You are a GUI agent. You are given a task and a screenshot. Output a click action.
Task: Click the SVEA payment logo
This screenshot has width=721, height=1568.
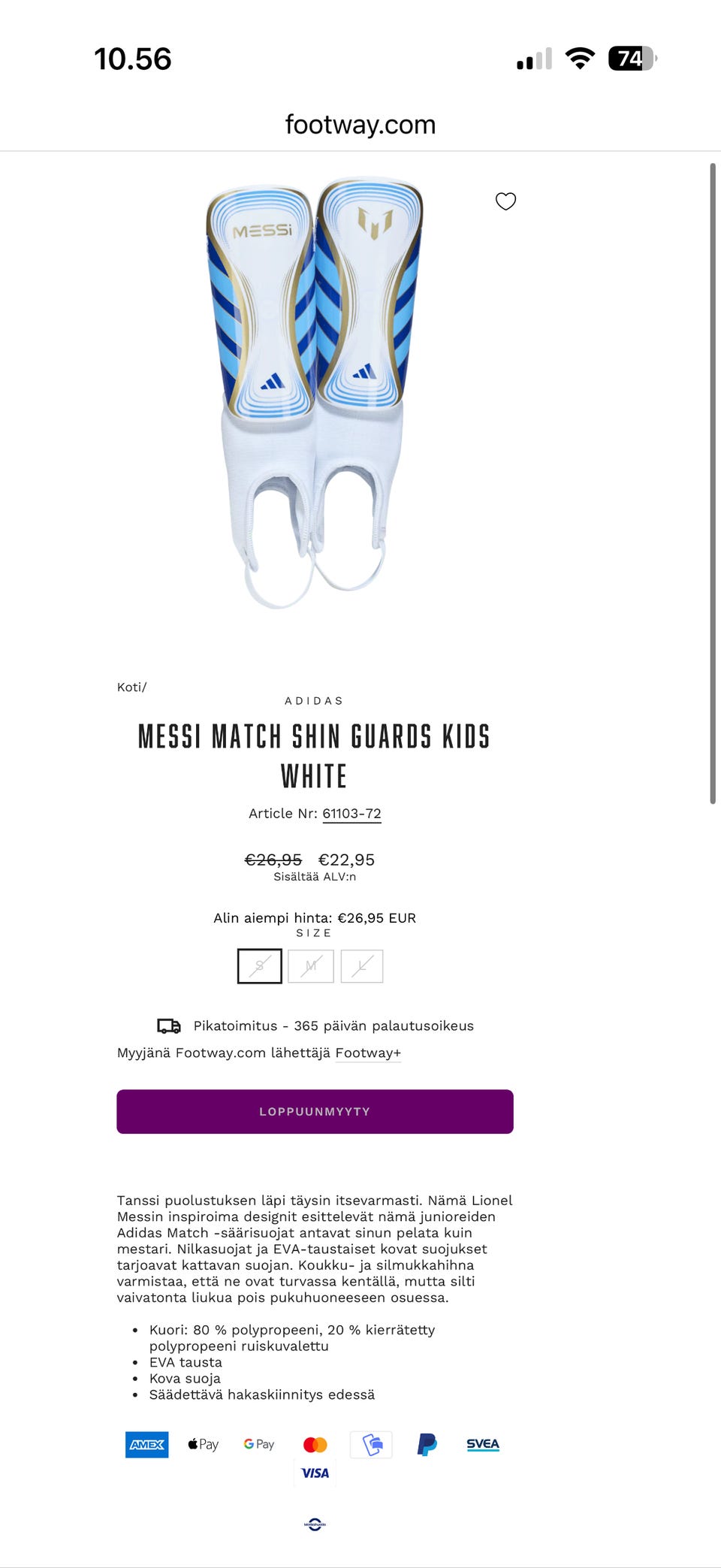tap(483, 1444)
